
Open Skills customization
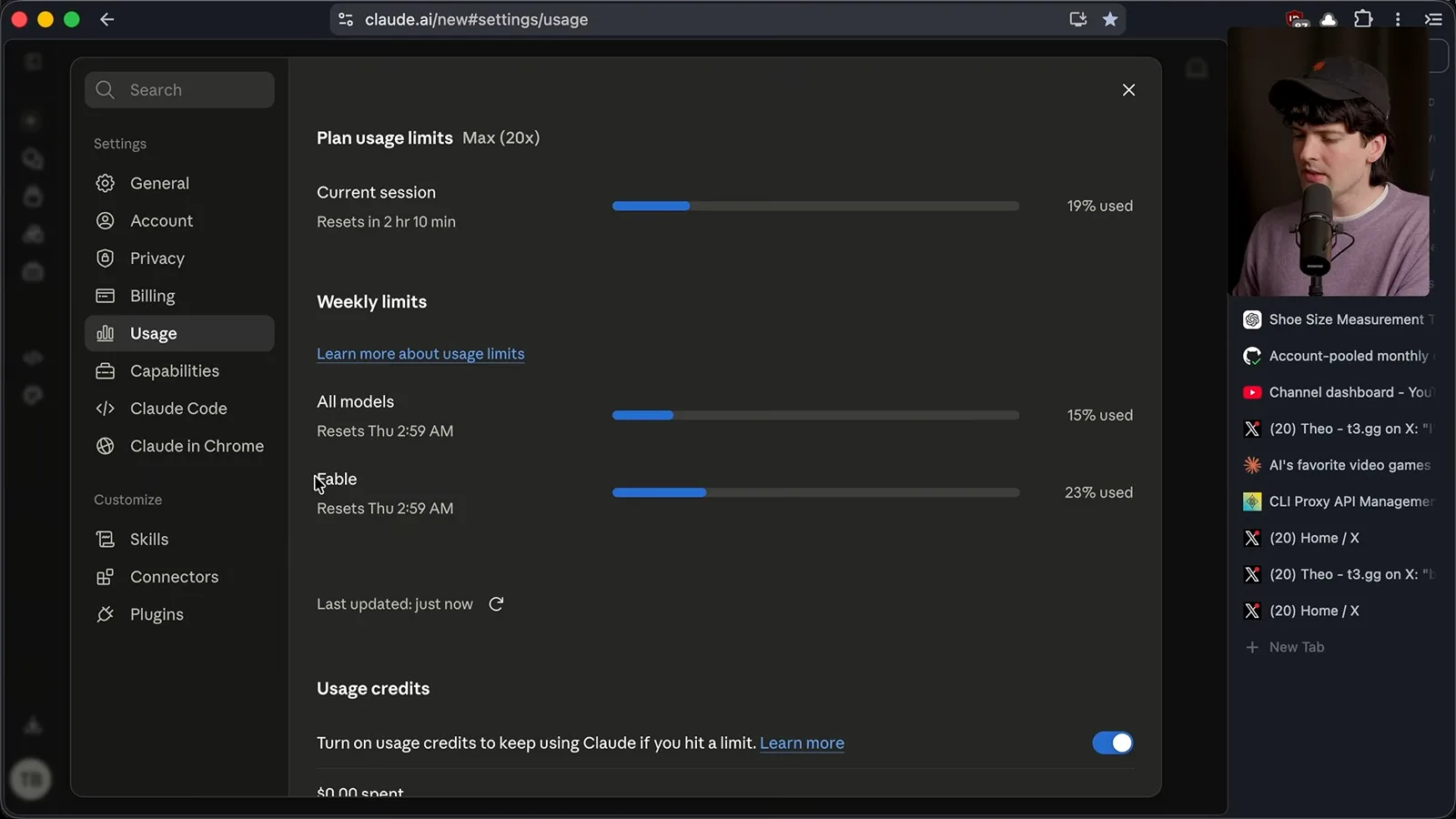(179, 539)
